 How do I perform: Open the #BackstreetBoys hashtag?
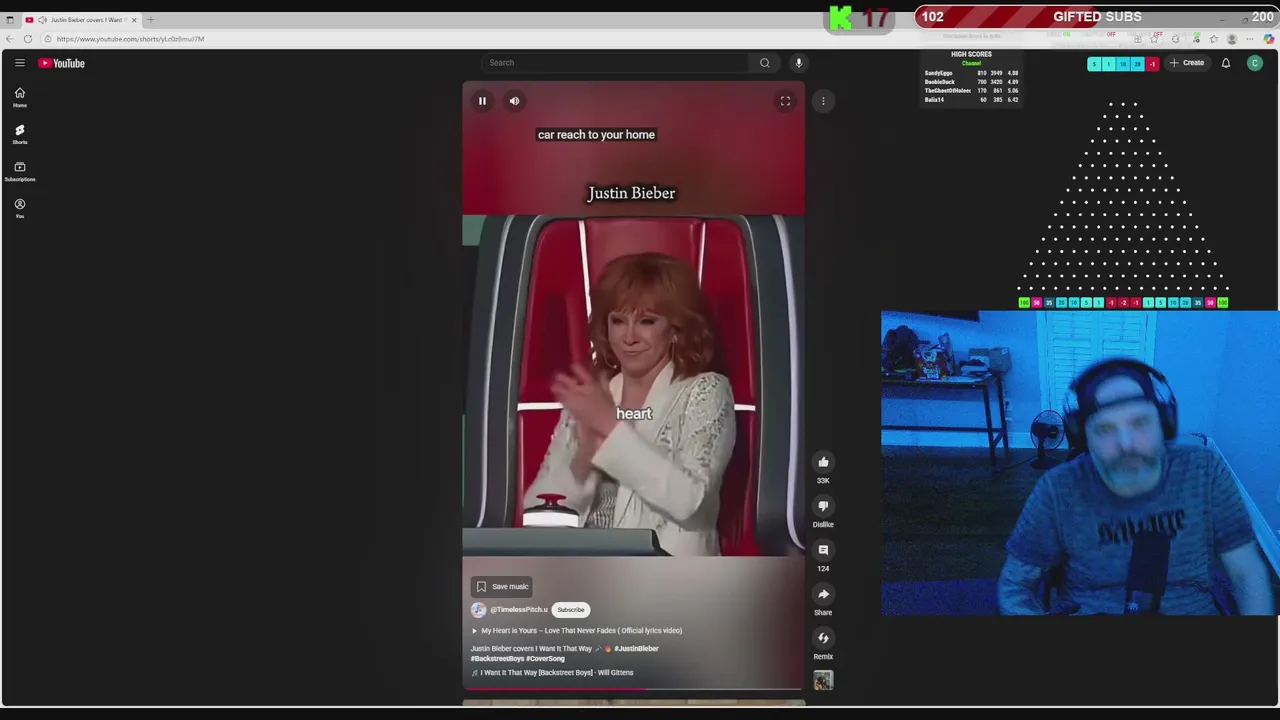pos(497,659)
